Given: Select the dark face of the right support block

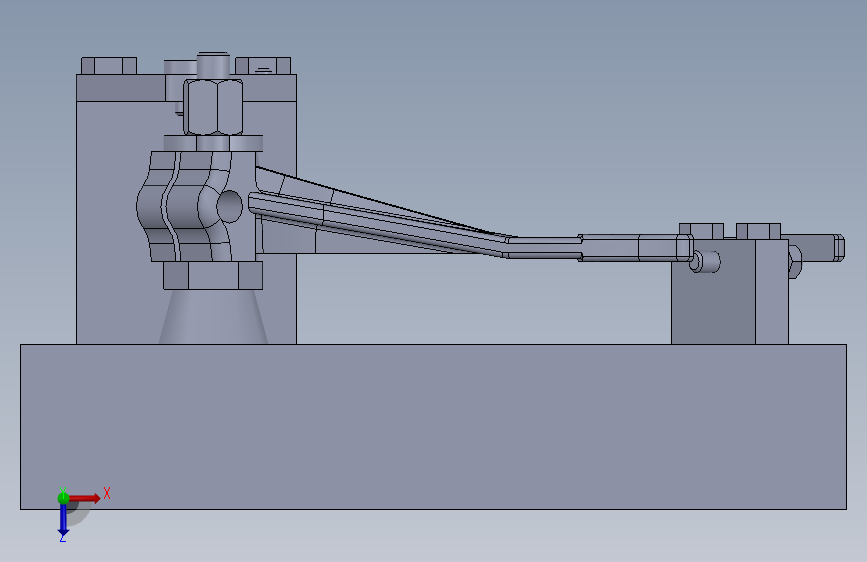Looking at the screenshot, I should (x=713, y=304).
